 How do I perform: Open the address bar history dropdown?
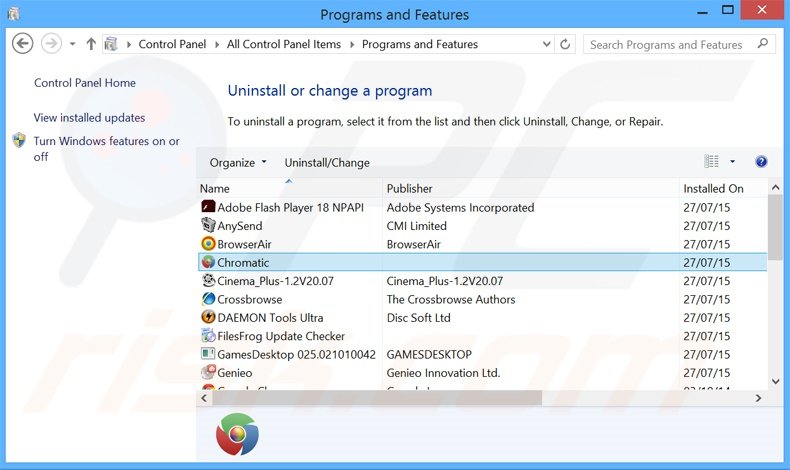click(x=546, y=44)
